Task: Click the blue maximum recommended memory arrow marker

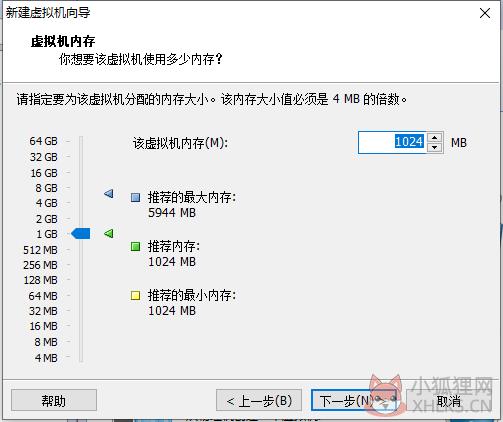Action: (109, 194)
